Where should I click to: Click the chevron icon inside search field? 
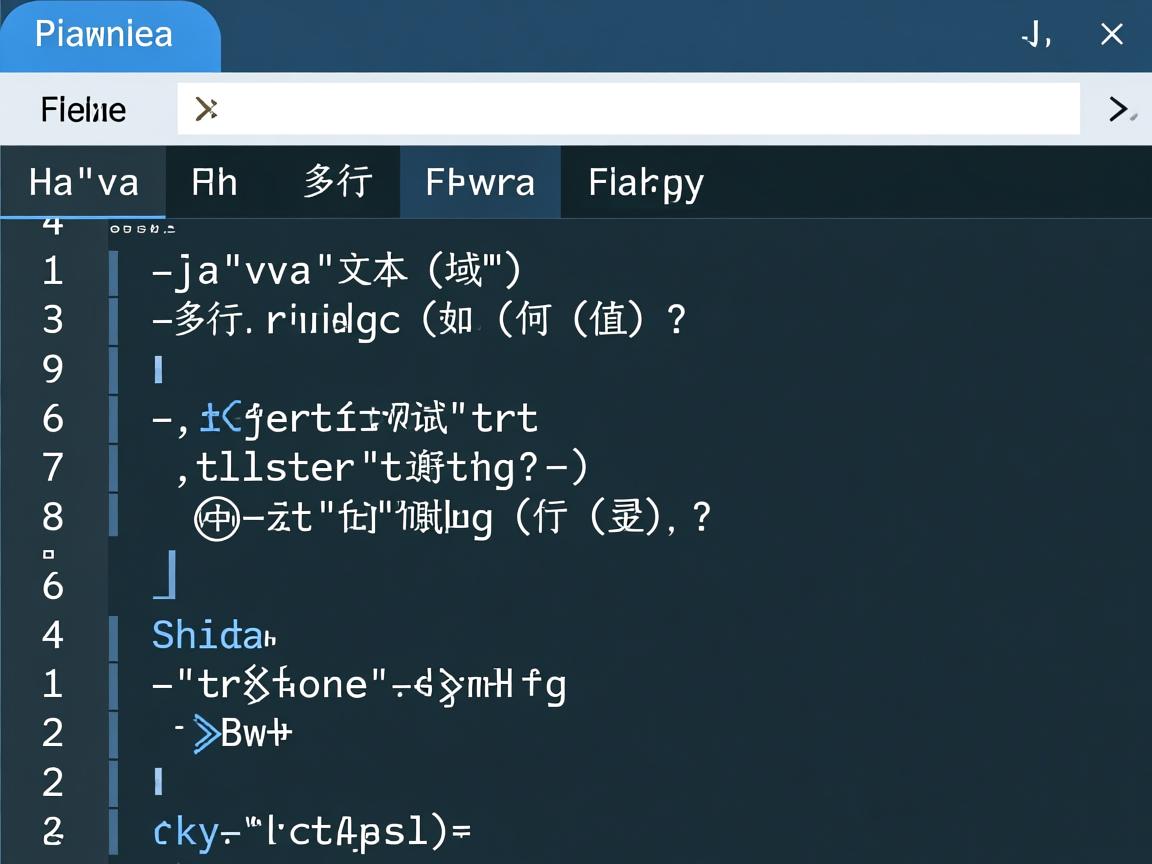[206, 108]
